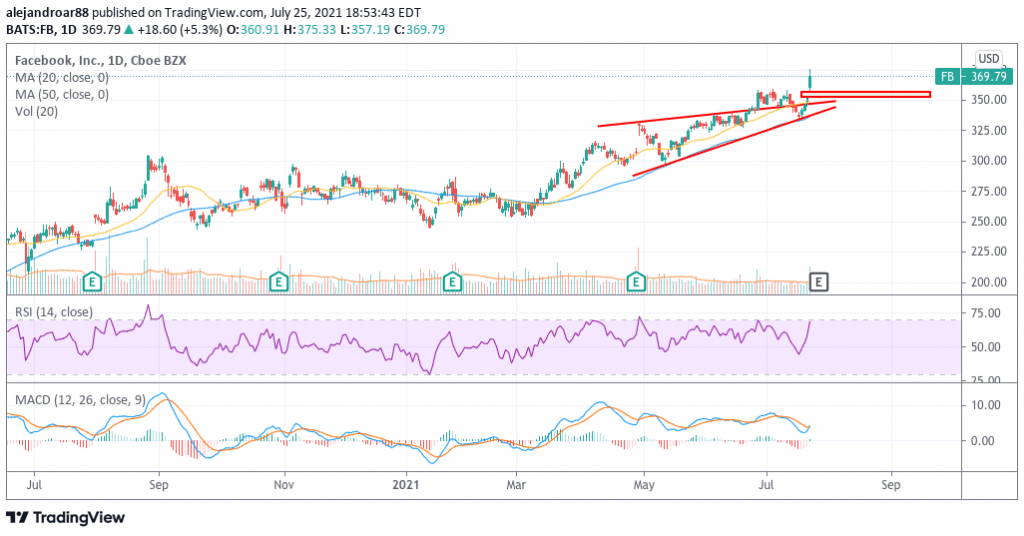Click the TradingView logo
This screenshot has height=536, width=1024.
(x=66, y=518)
